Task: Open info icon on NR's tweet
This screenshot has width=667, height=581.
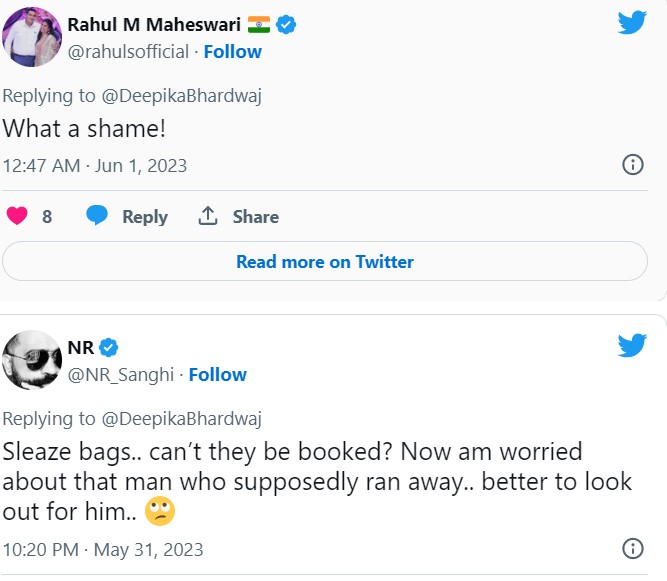Action: point(632,549)
